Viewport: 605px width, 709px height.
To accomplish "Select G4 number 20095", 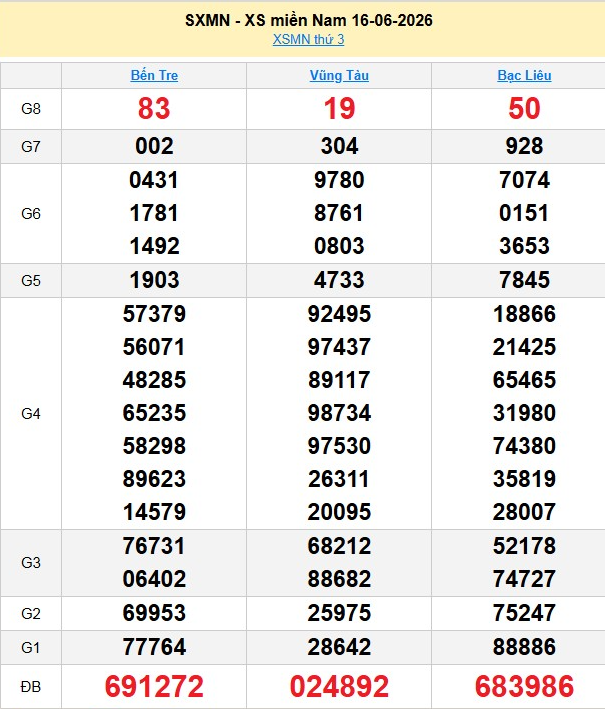I will pyautogui.click(x=339, y=512).
